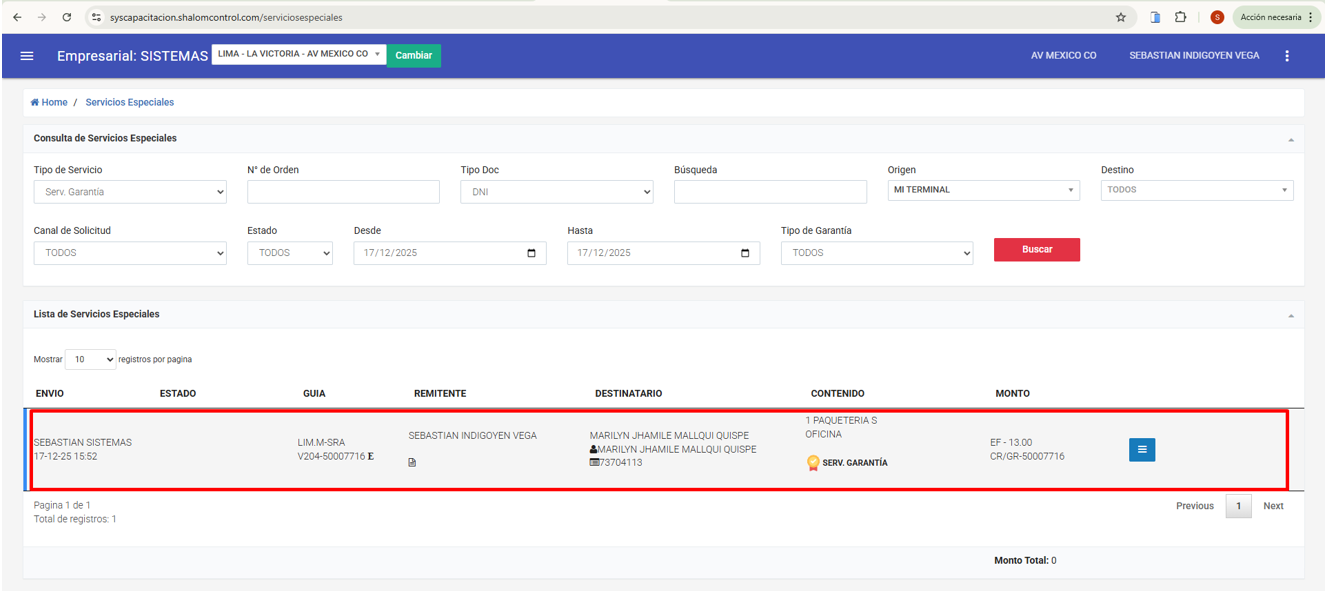This screenshot has width=1326, height=591.
Task: Change the registros por pagina selector
Action: (90, 360)
